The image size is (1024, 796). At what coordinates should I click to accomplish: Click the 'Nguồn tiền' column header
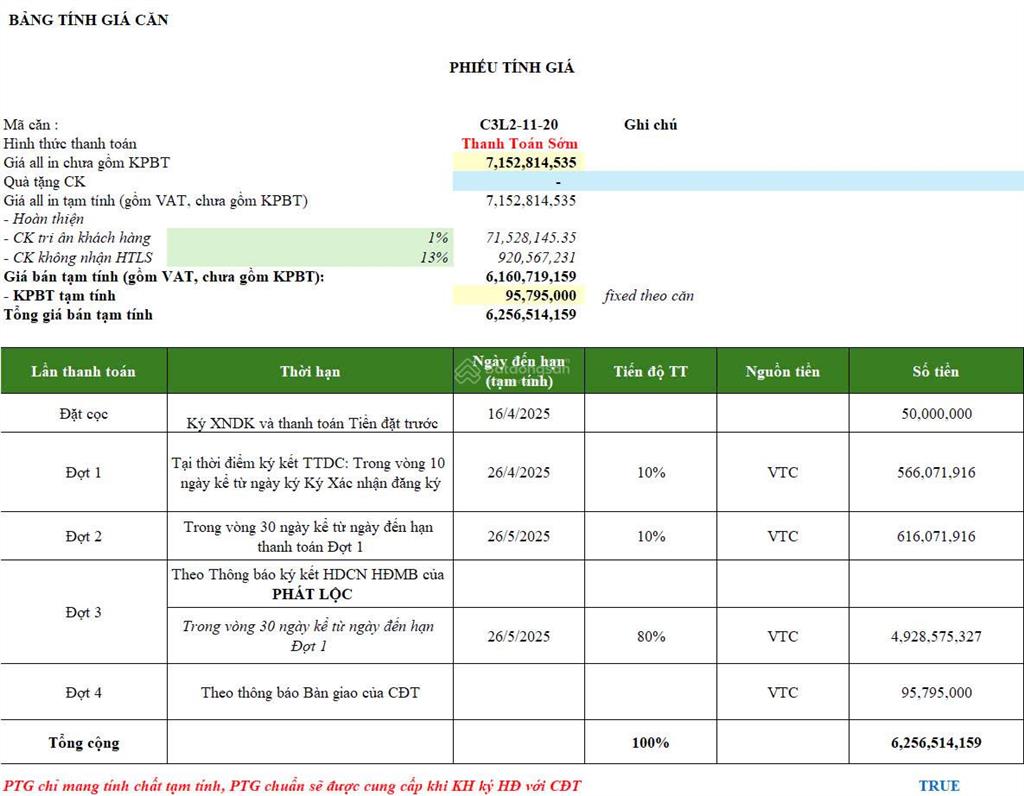(x=782, y=371)
